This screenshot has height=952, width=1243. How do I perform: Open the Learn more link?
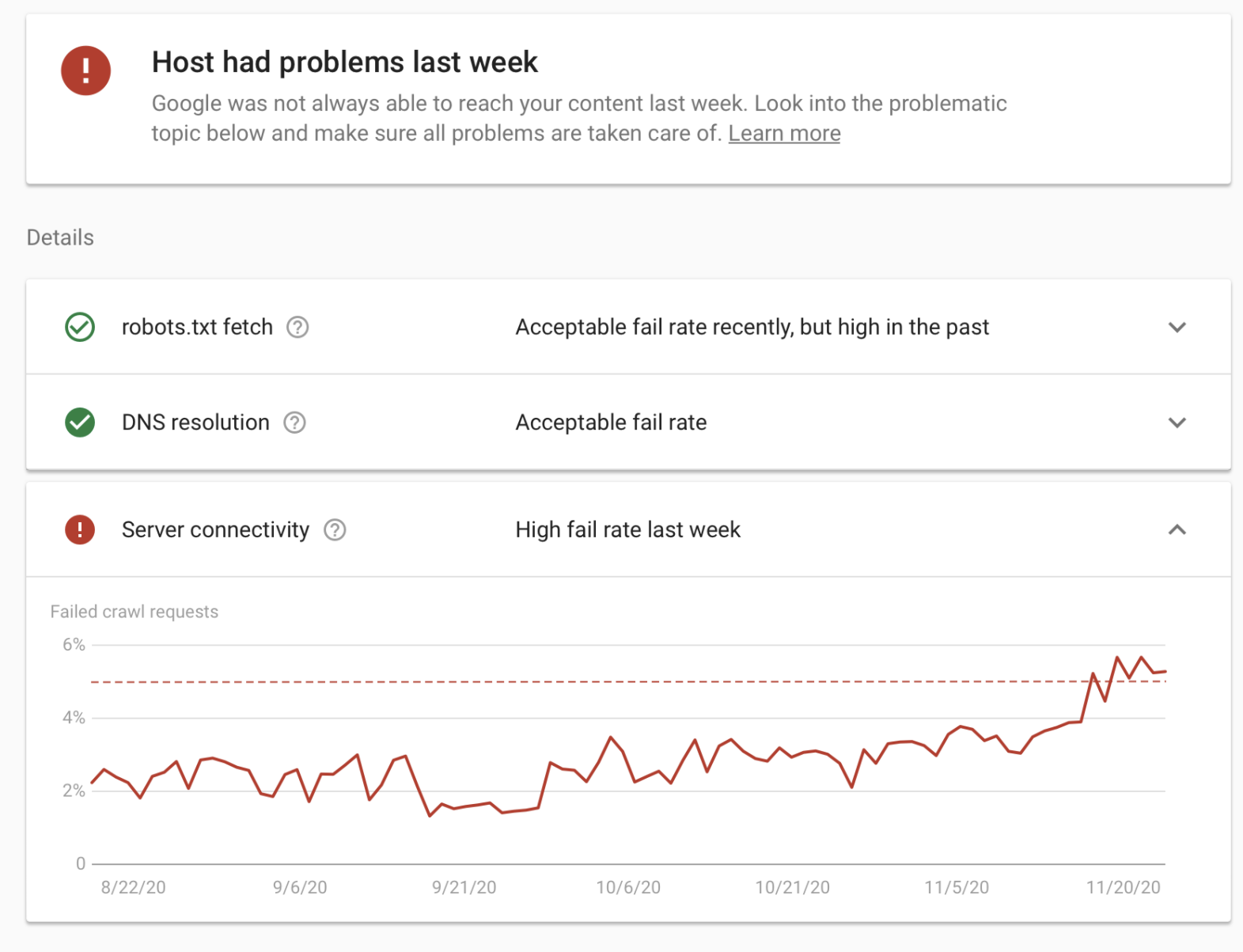[x=783, y=133]
